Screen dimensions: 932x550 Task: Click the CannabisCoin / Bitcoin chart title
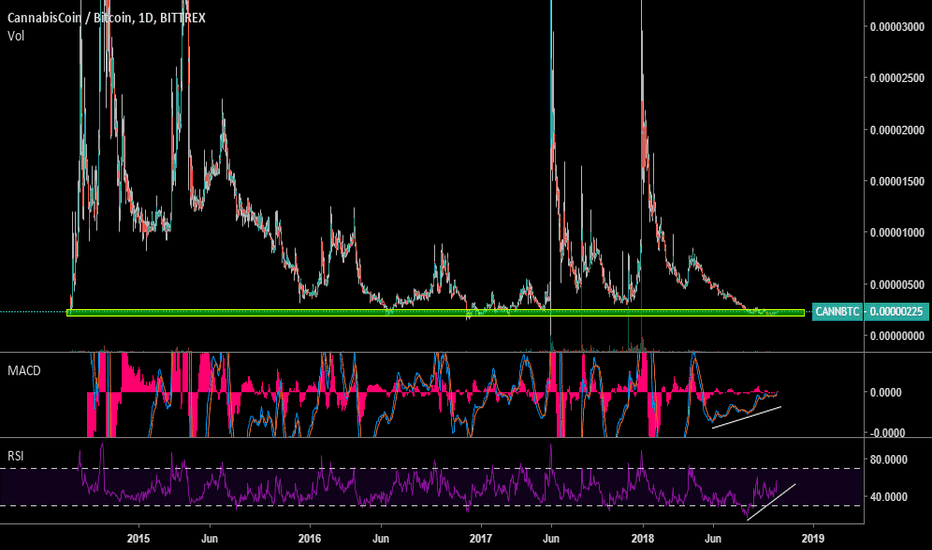(x=106, y=18)
